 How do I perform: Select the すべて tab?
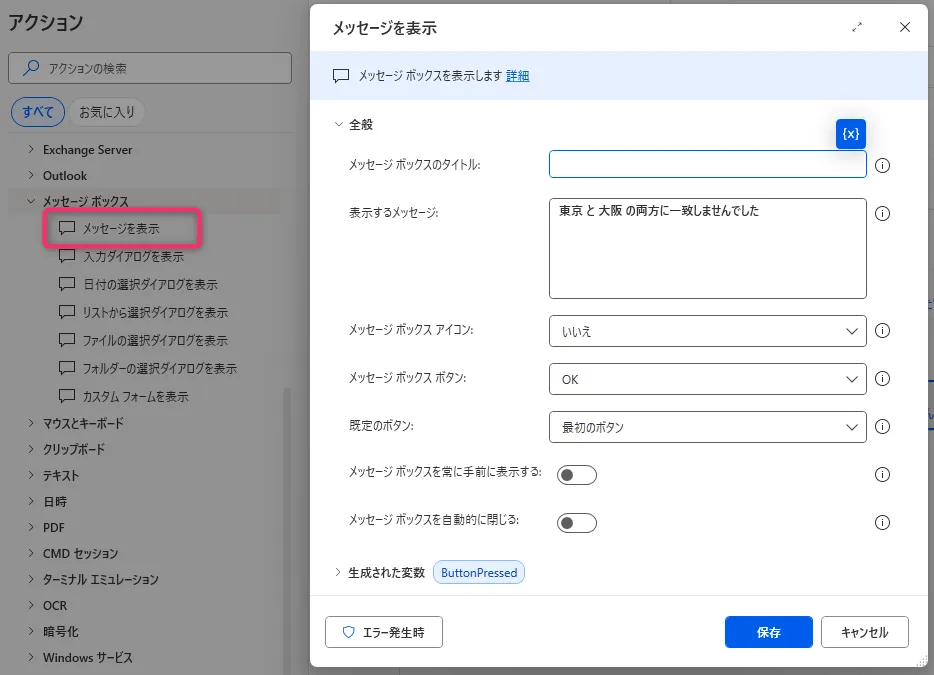click(38, 112)
